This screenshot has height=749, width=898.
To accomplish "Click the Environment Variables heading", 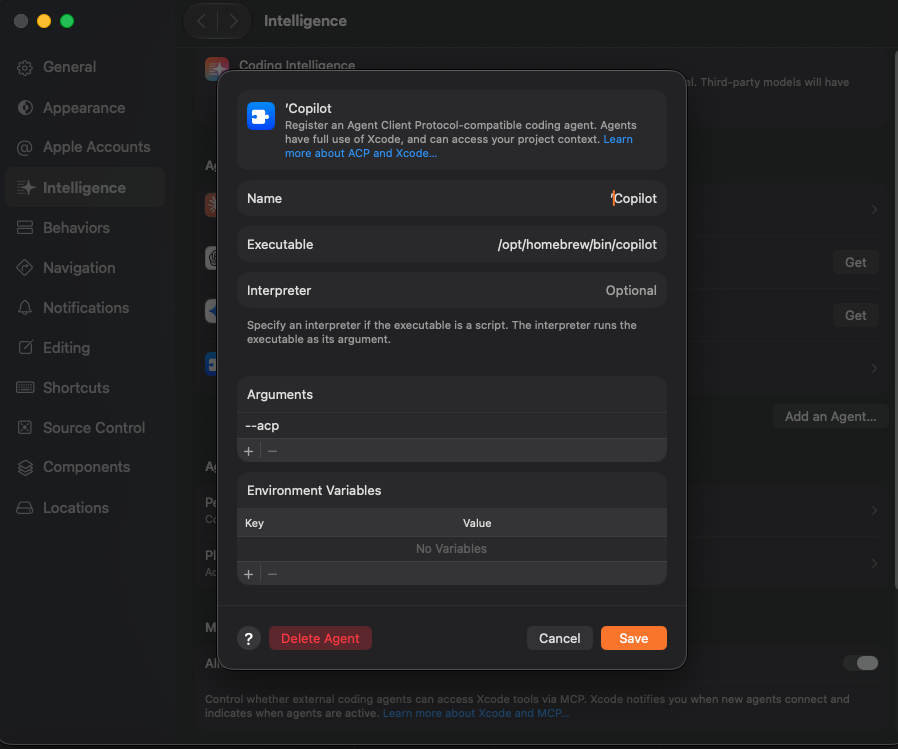I will 314,491.
